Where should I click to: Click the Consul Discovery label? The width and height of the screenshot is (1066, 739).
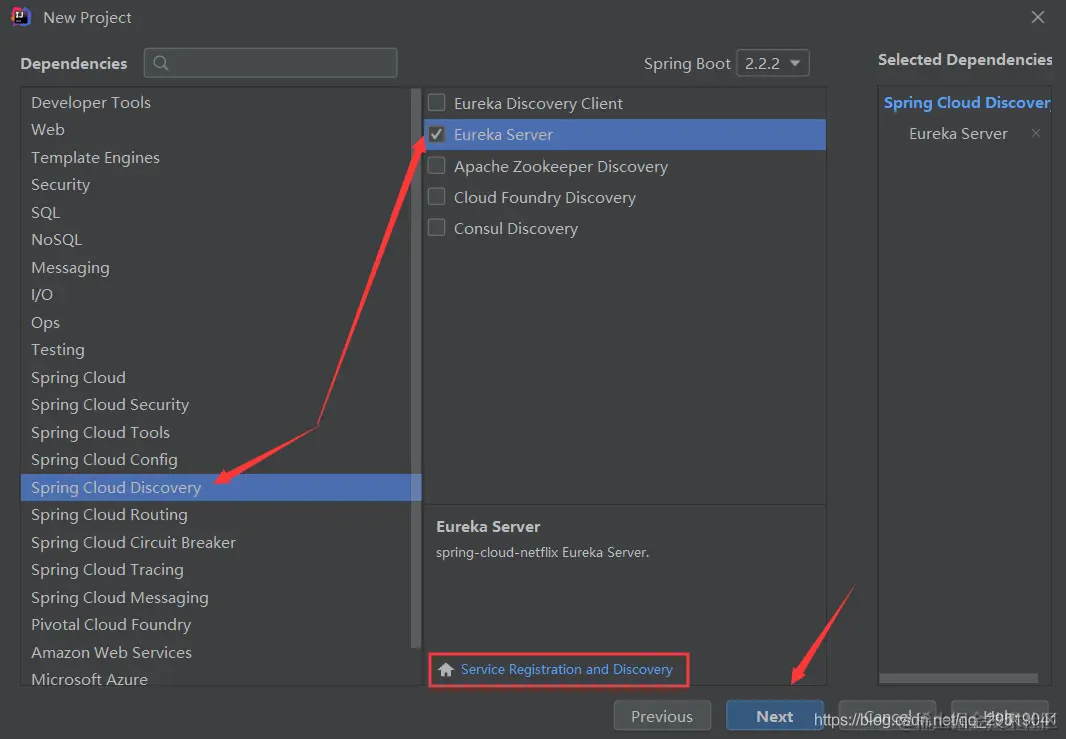click(516, 228)
